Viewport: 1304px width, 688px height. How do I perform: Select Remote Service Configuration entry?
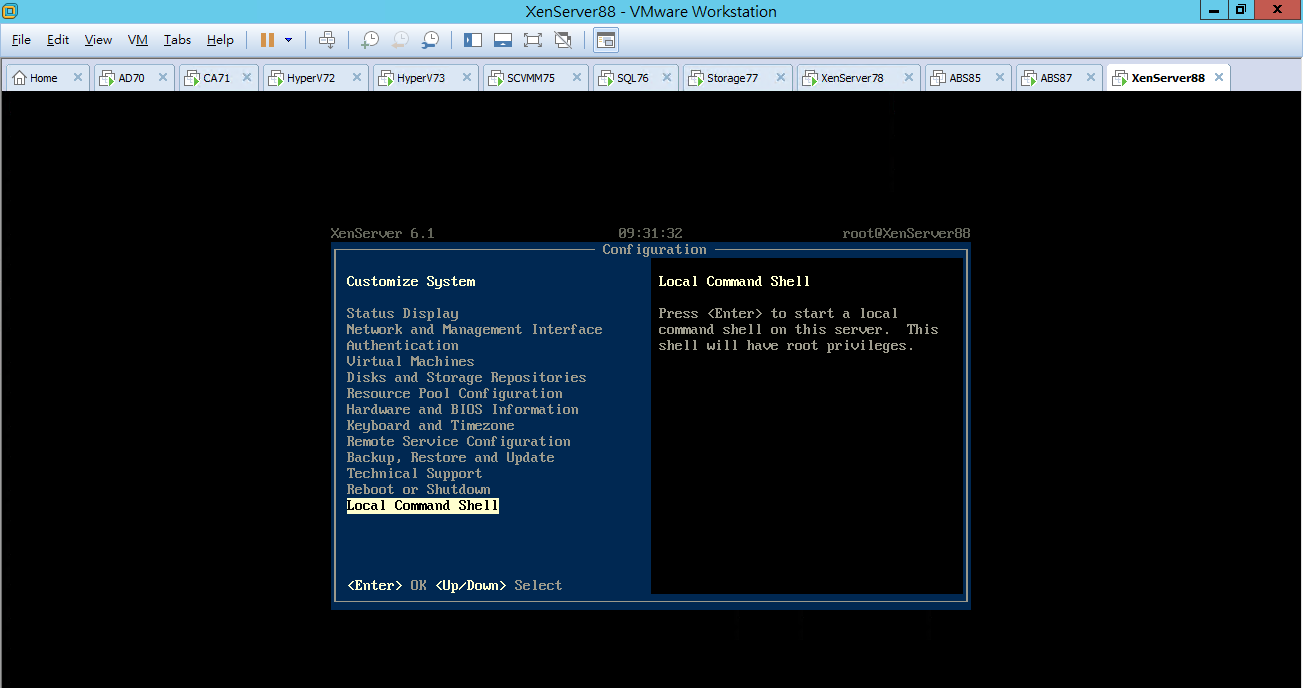pos(458,441)
